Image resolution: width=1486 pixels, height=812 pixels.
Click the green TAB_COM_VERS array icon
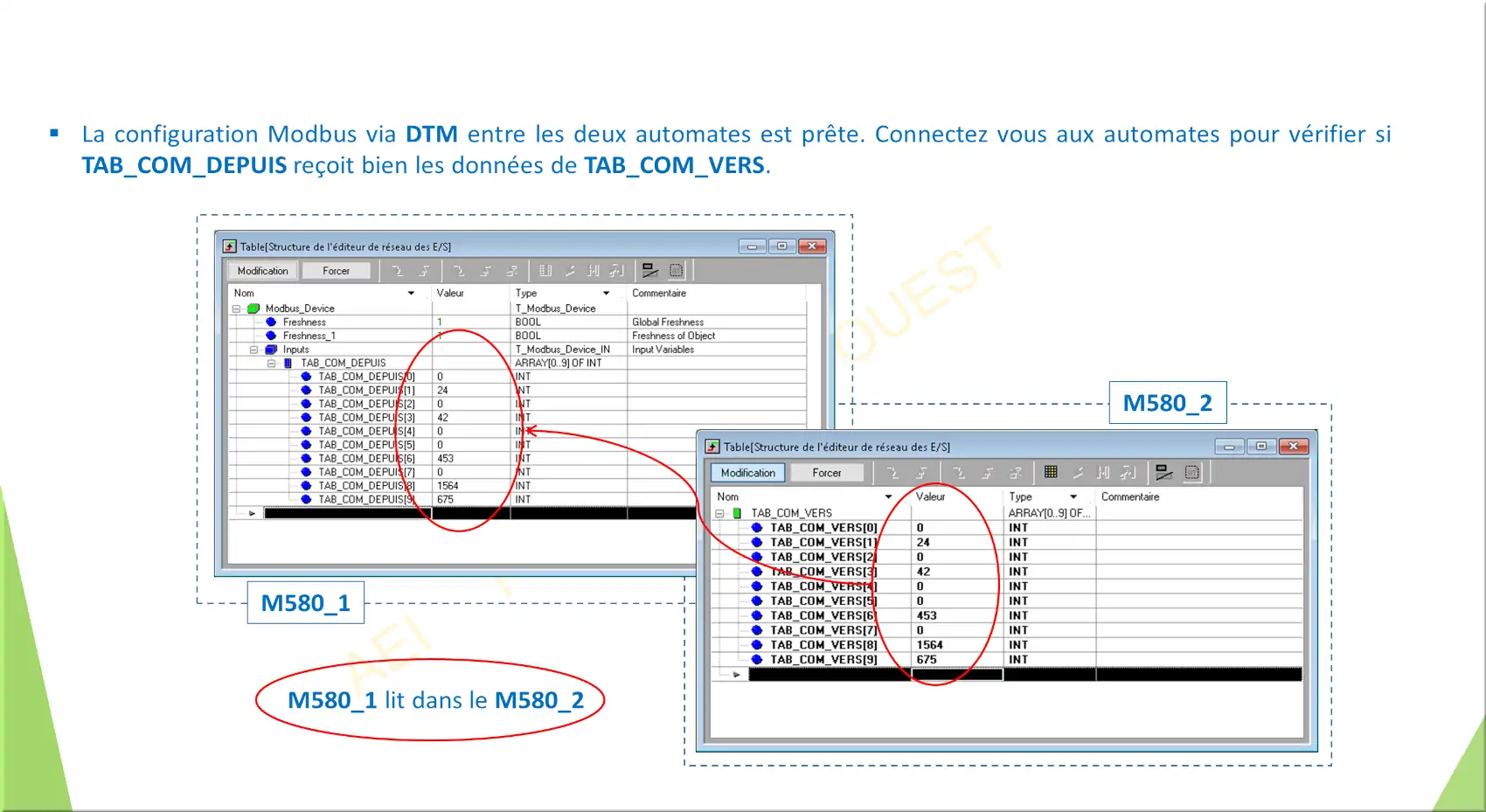pos(737,514)
